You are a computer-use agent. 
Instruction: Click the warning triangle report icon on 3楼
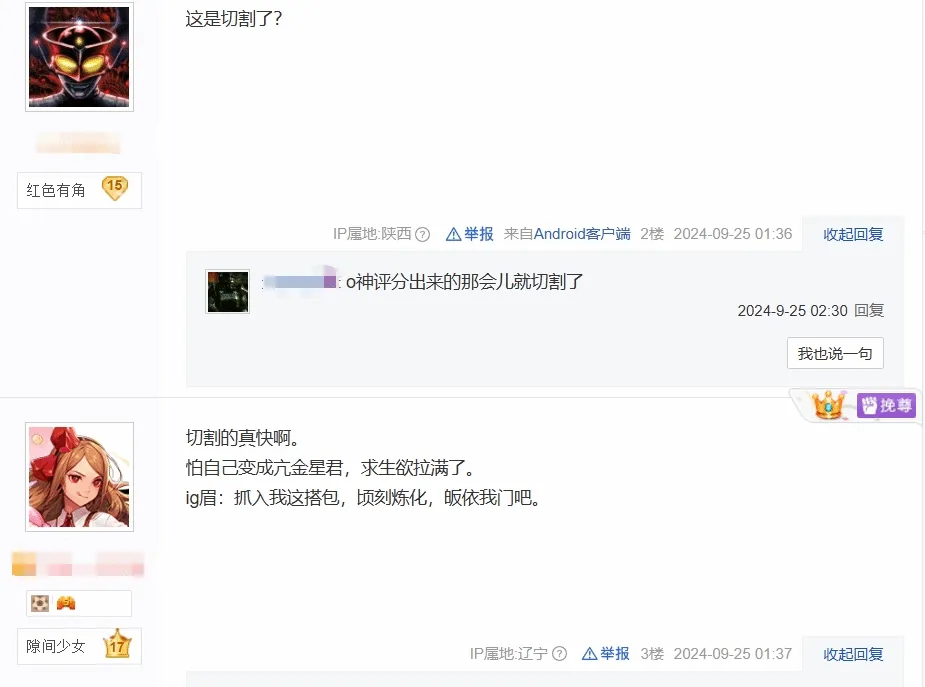pyautogui.click(x=589, y=654)
